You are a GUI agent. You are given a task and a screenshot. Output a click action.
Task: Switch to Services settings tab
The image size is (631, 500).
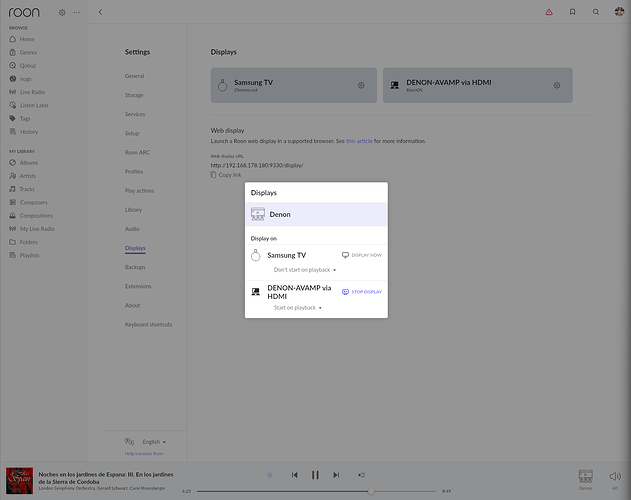coord(135,114)
